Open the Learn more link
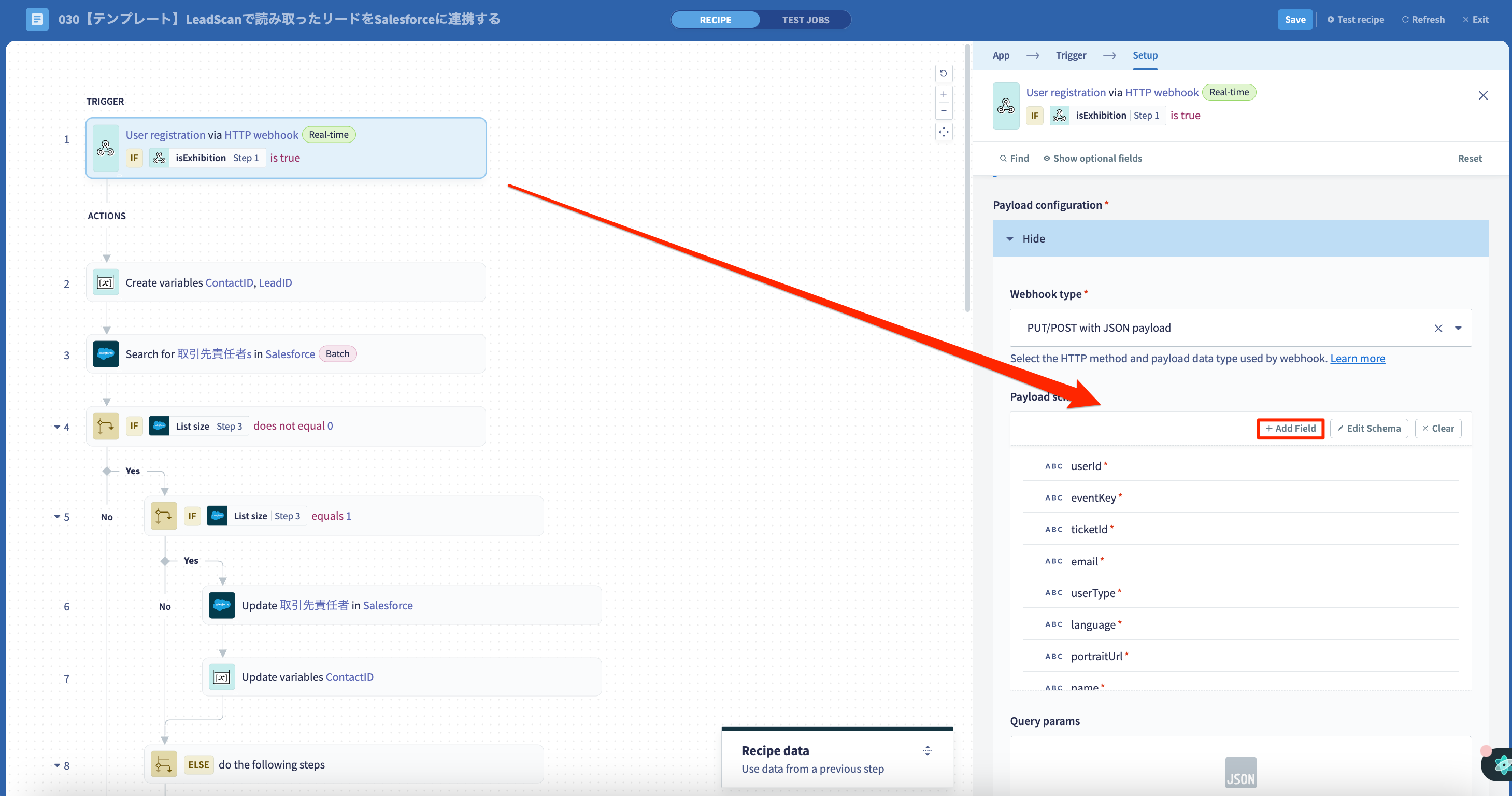Viewport: 1512px width, 796px height. pos(1357,358)
